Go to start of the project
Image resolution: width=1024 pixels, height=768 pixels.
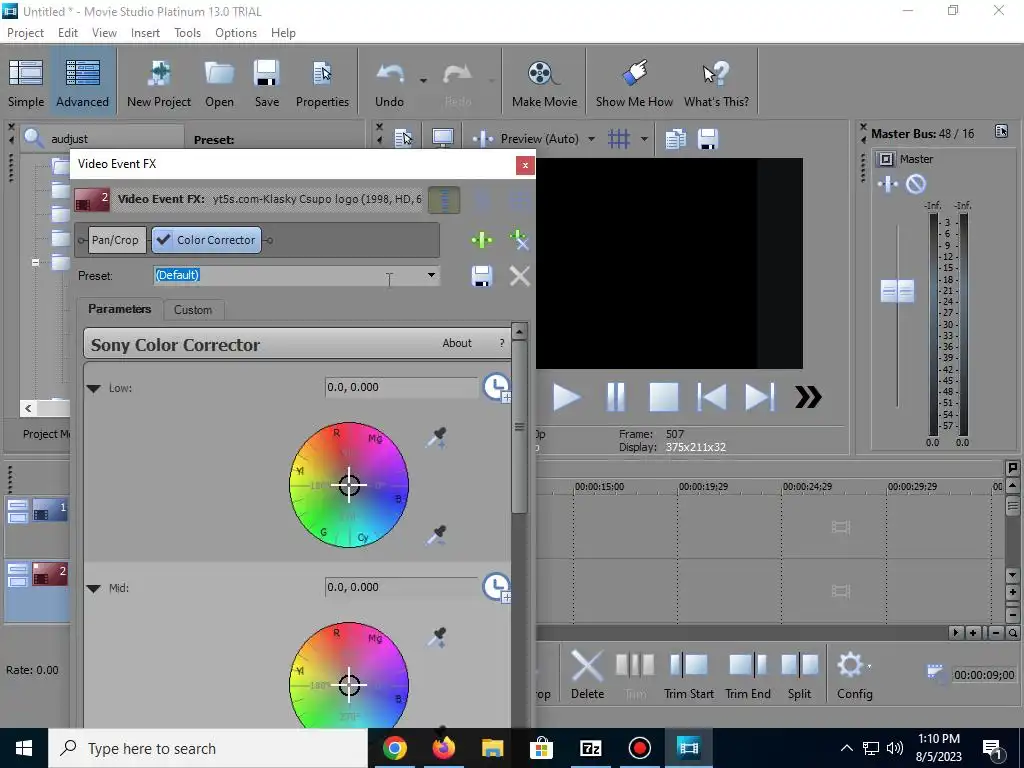coord(712,397)
